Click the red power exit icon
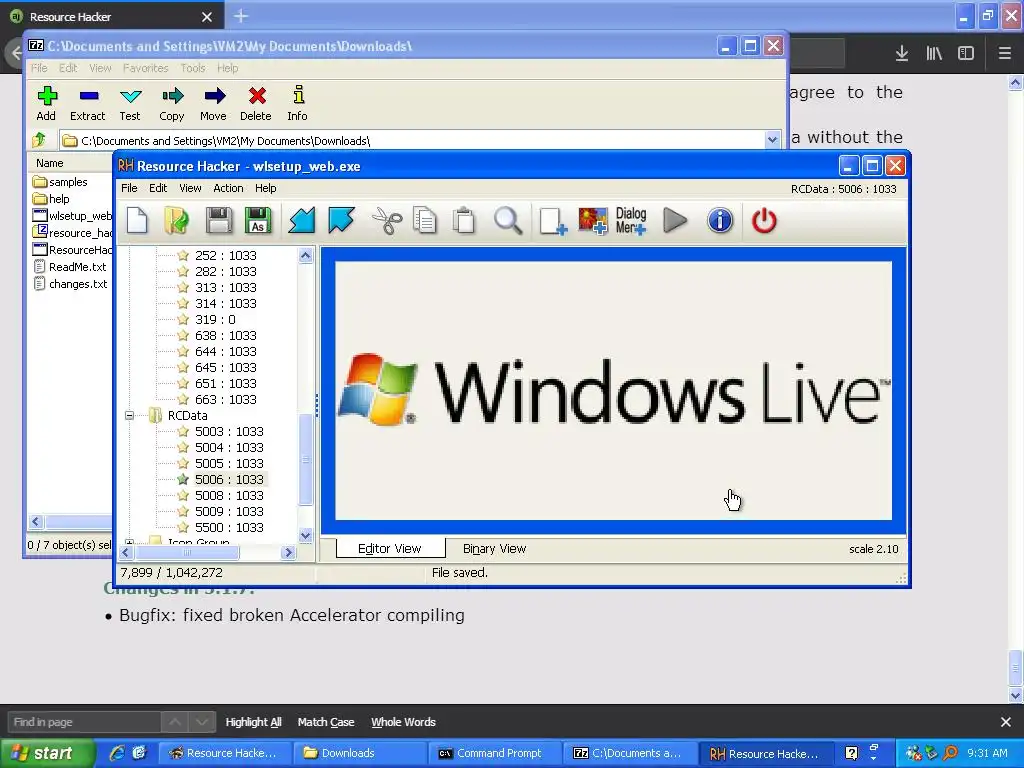Screen dimensions: 1024x768 pos(764,221)
